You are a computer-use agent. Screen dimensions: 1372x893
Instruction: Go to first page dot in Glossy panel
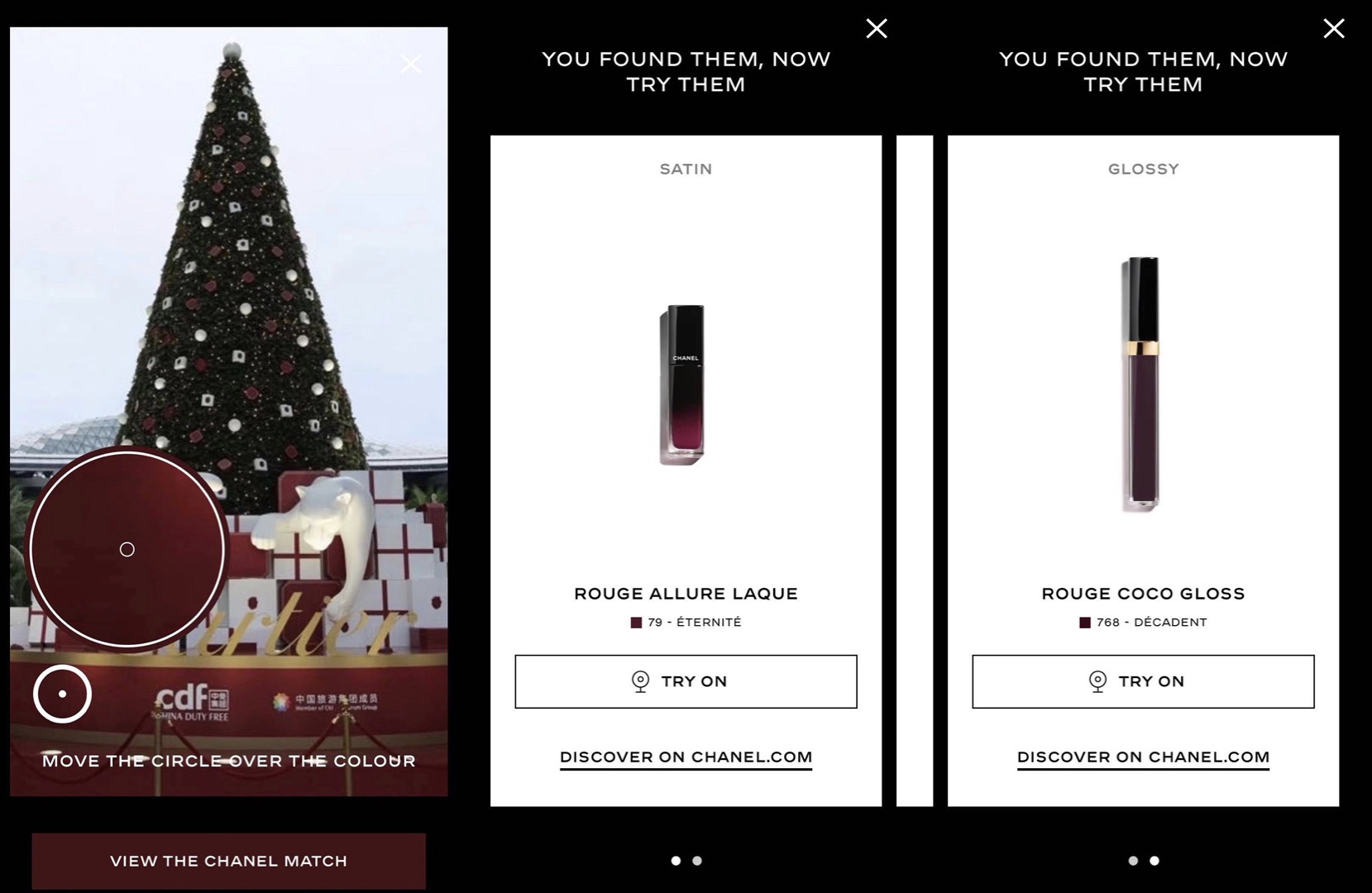pos(1133,861)
